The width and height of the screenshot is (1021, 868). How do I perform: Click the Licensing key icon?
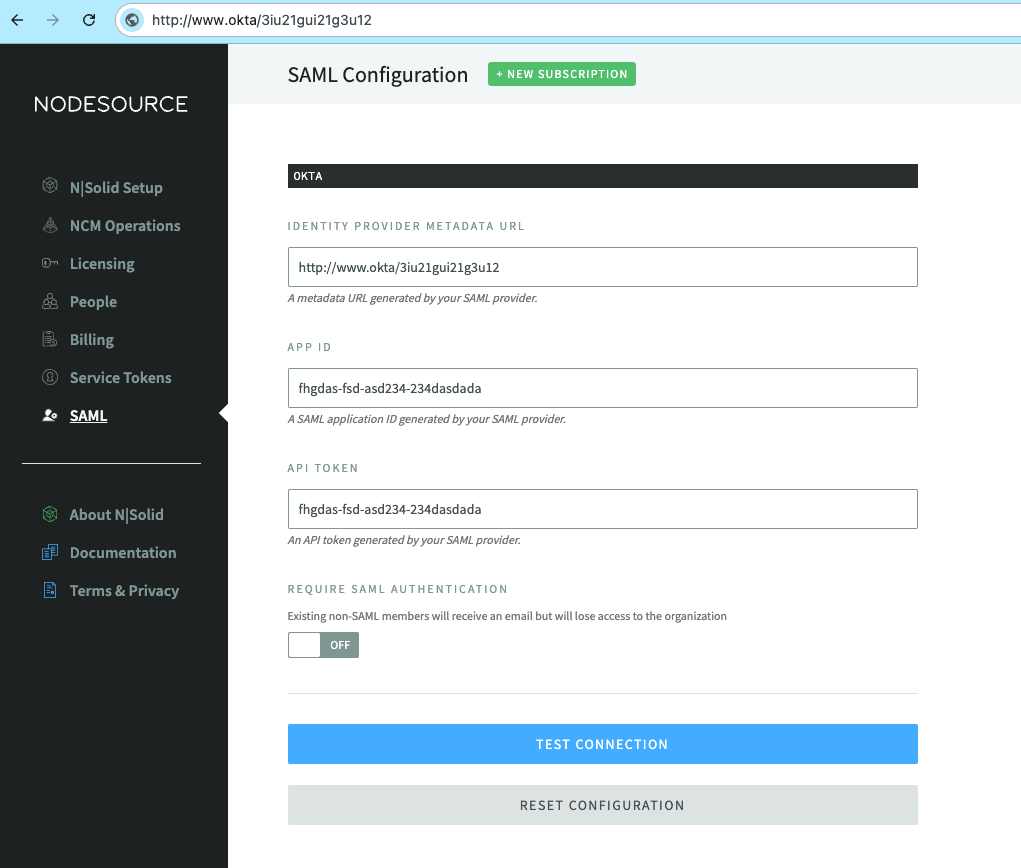(x=50, y=262)
